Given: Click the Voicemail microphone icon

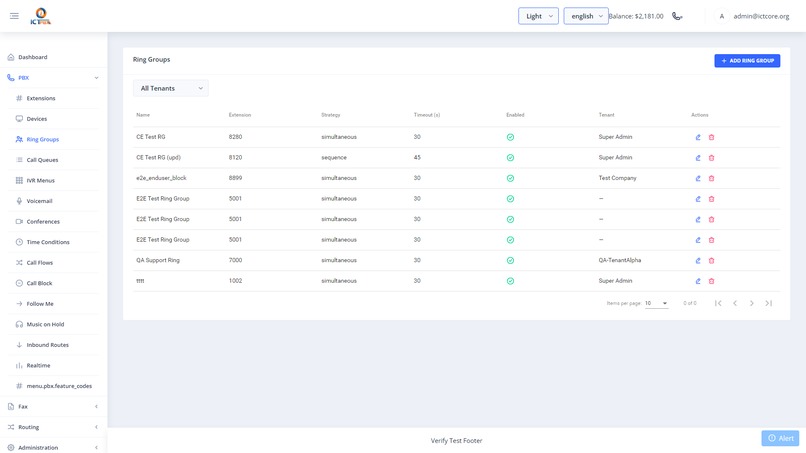Looking at the screenshot, I should pos(19,201).
